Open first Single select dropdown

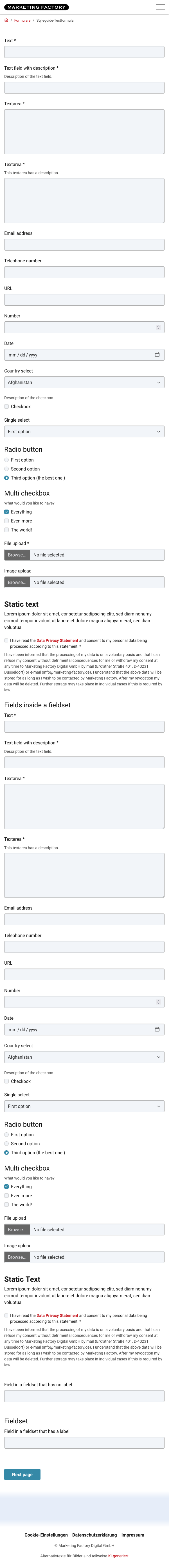[x=84, y=431]
